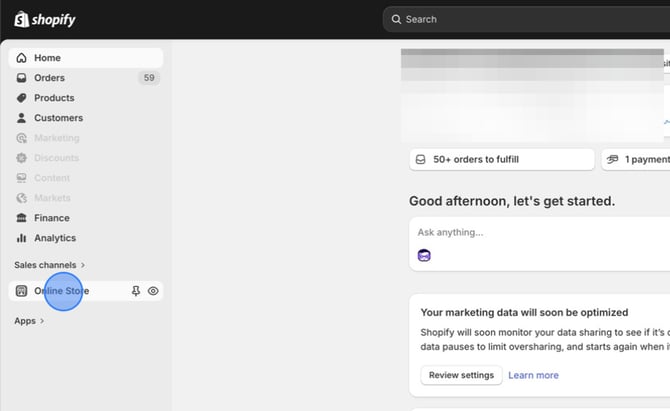The width and height of the screenshot is (670, 411).
Task: Open the 1 payment card
Action: [x=636, y=159]
